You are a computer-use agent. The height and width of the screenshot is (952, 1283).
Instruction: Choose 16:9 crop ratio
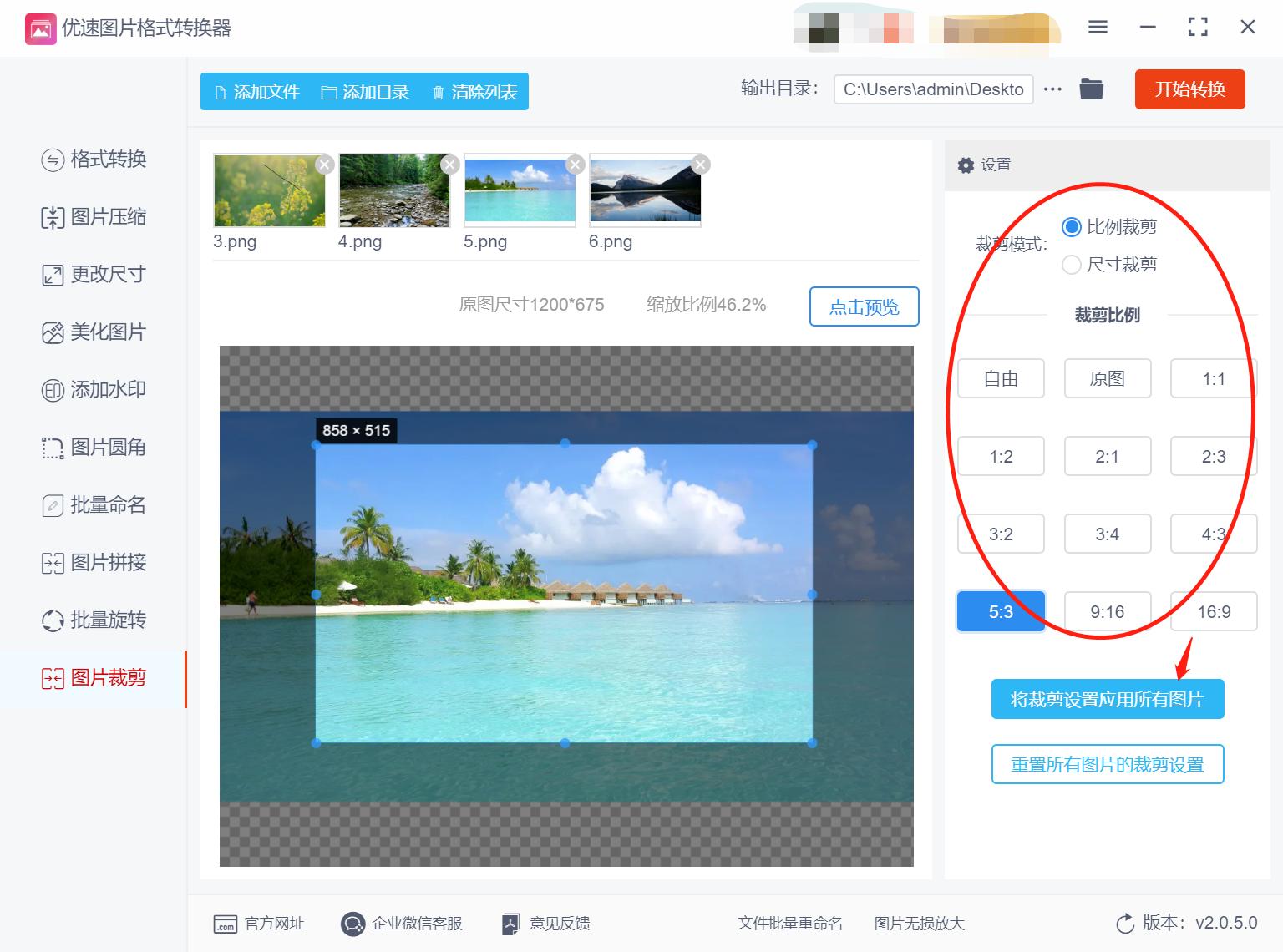[x=1214, y=611]
